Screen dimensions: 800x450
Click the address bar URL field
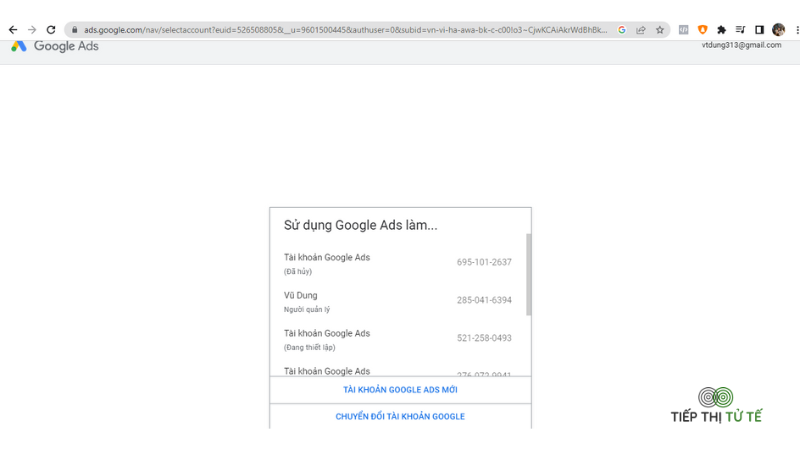pyautogui.click(x=345, y=30)
